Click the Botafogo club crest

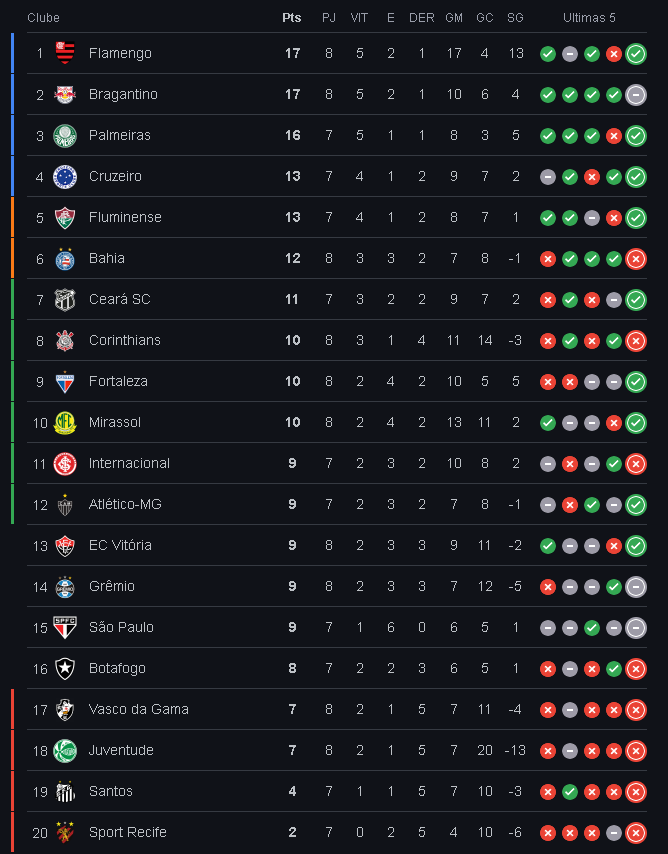click(65, 668)
